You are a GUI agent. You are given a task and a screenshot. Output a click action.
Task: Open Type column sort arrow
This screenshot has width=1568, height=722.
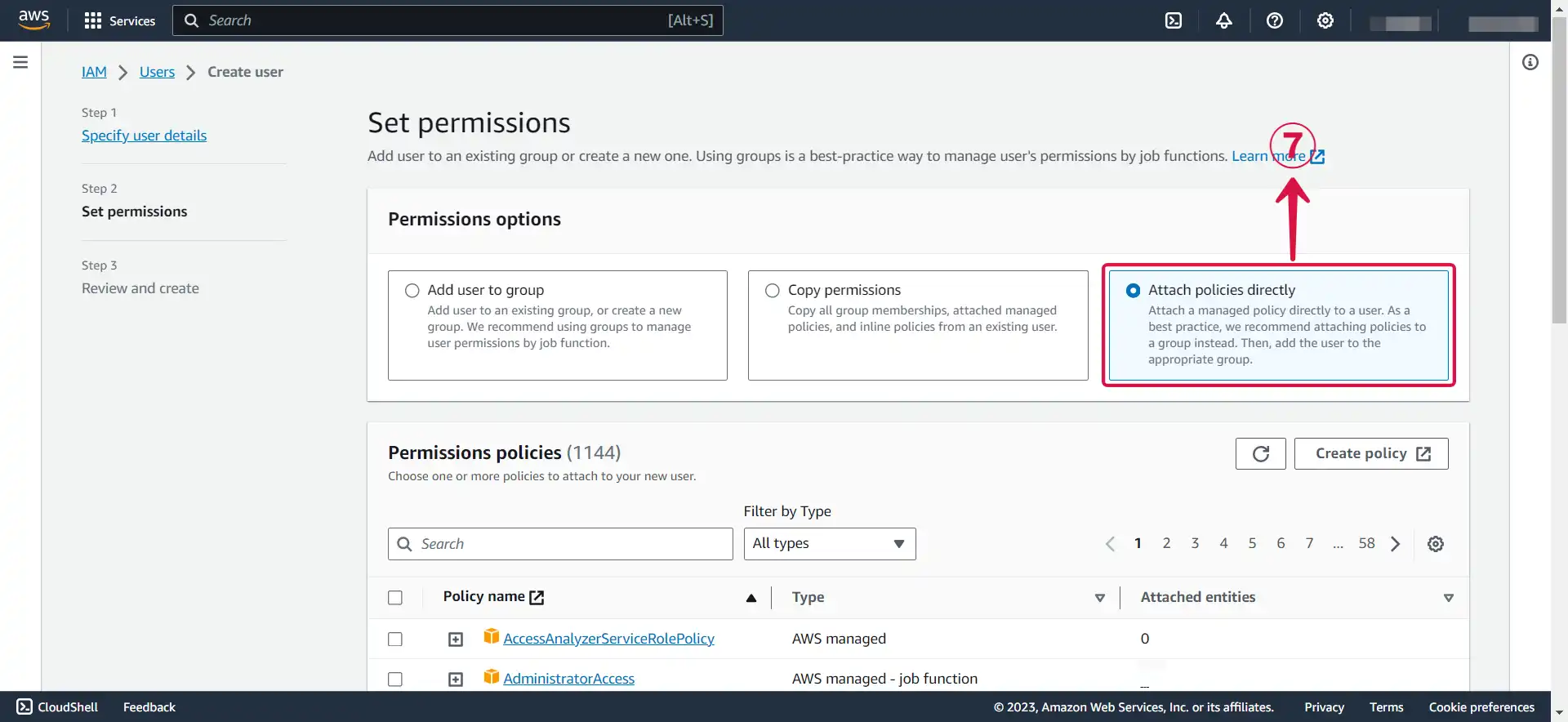[x=1100, y=598]
